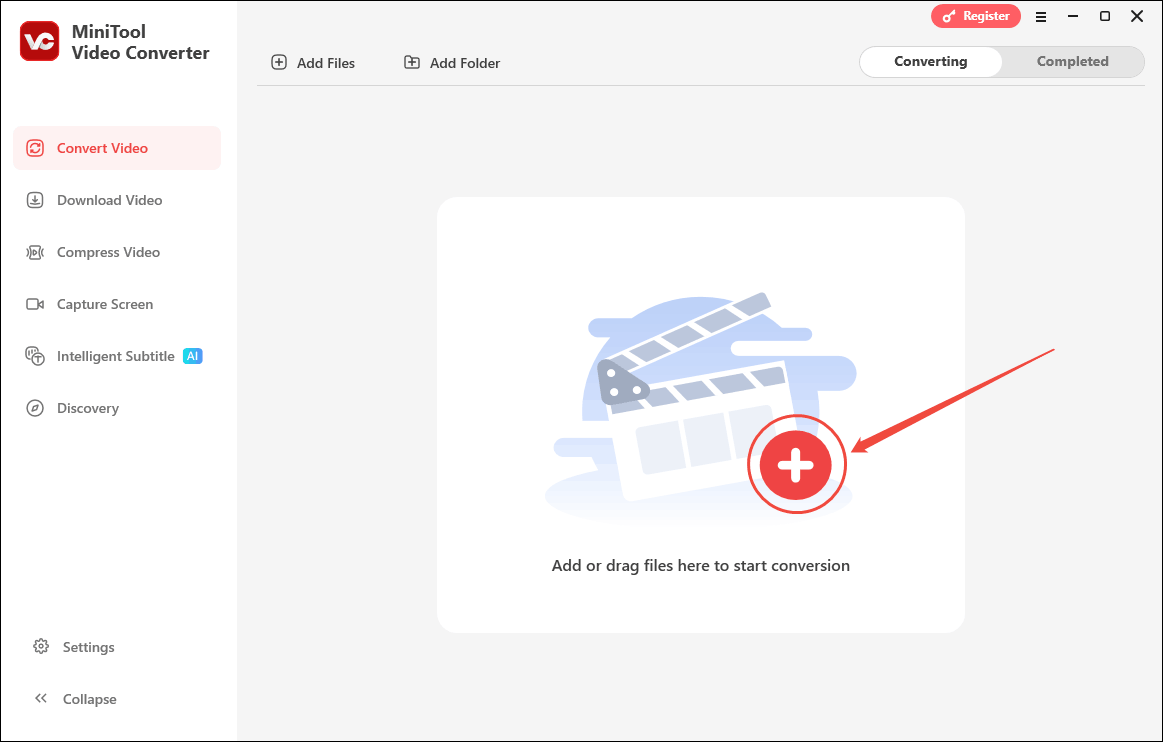Collapse the left sidebar
Image resolution: width=1163 pixels, height=742 pixels.
coord(74,698)
